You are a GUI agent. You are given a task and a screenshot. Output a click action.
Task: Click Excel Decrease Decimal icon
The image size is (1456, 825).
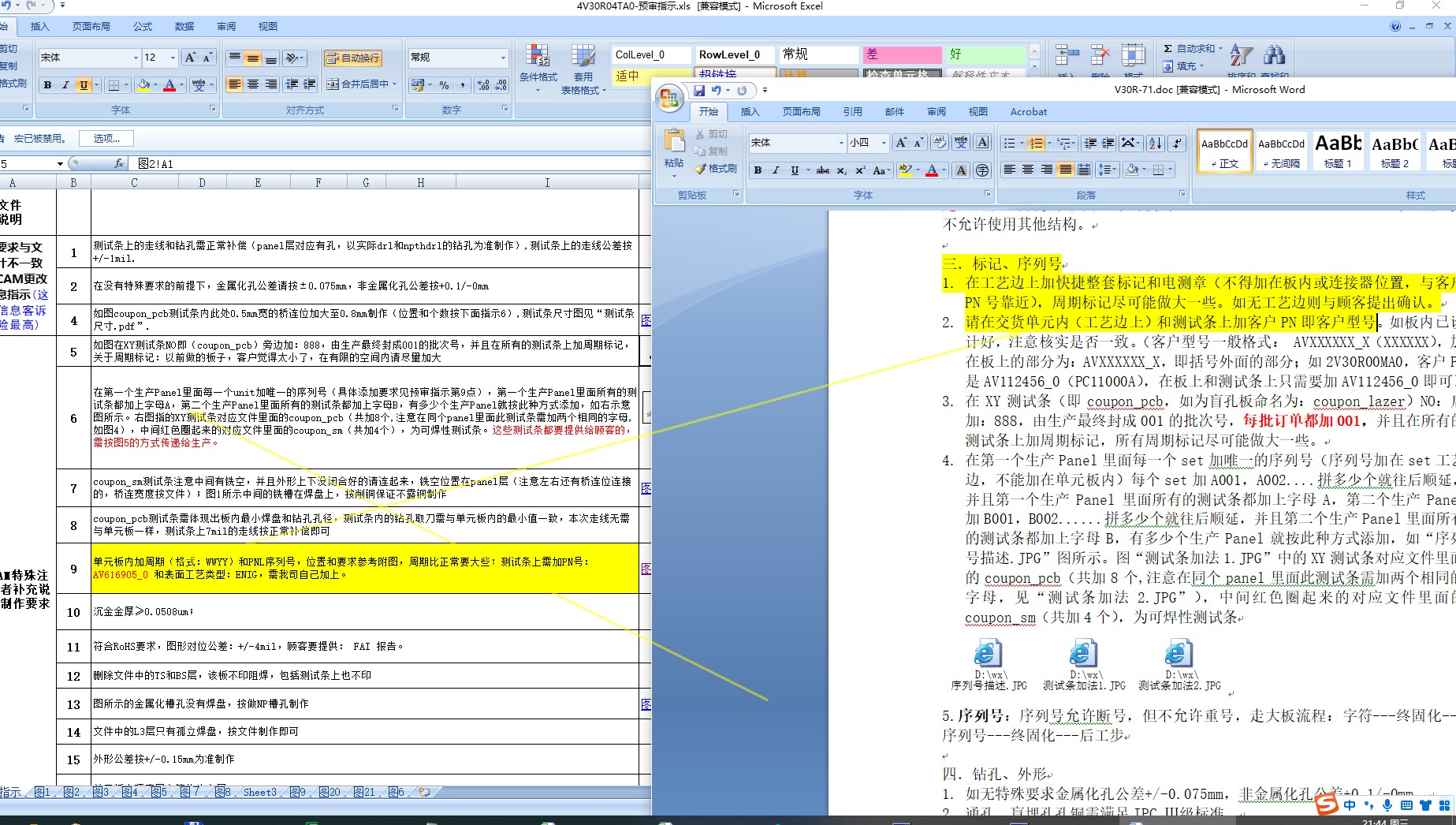coord(501,84)
